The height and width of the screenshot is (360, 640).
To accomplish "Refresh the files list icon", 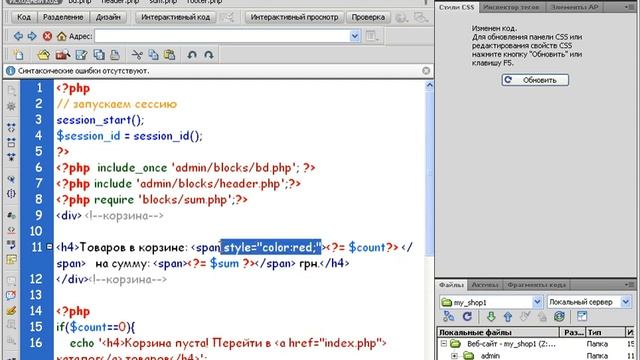I will tap(467, 316).
